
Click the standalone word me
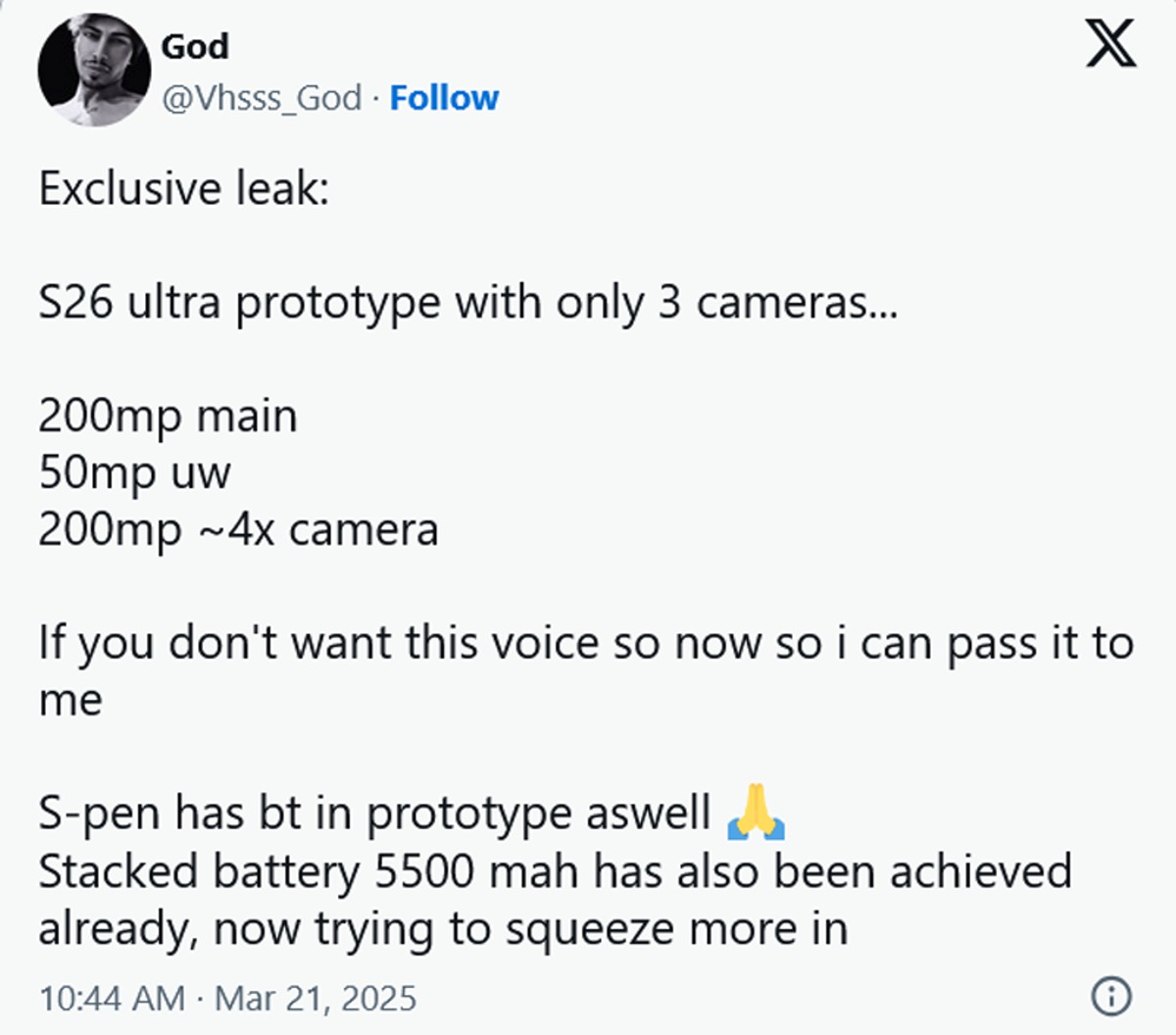(71, 701)
